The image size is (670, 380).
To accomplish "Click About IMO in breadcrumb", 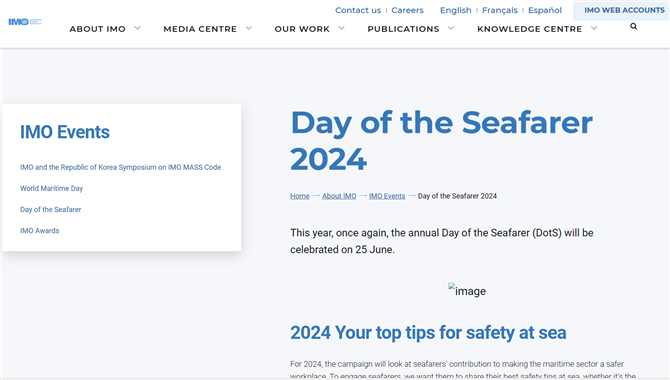I will (339, 196).
